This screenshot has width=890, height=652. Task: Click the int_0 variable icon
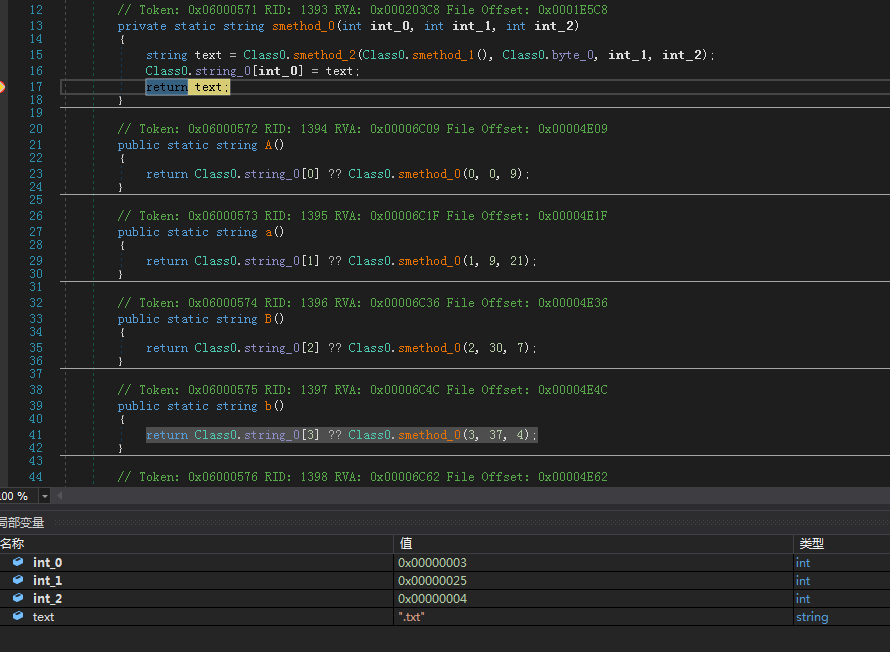18,562
